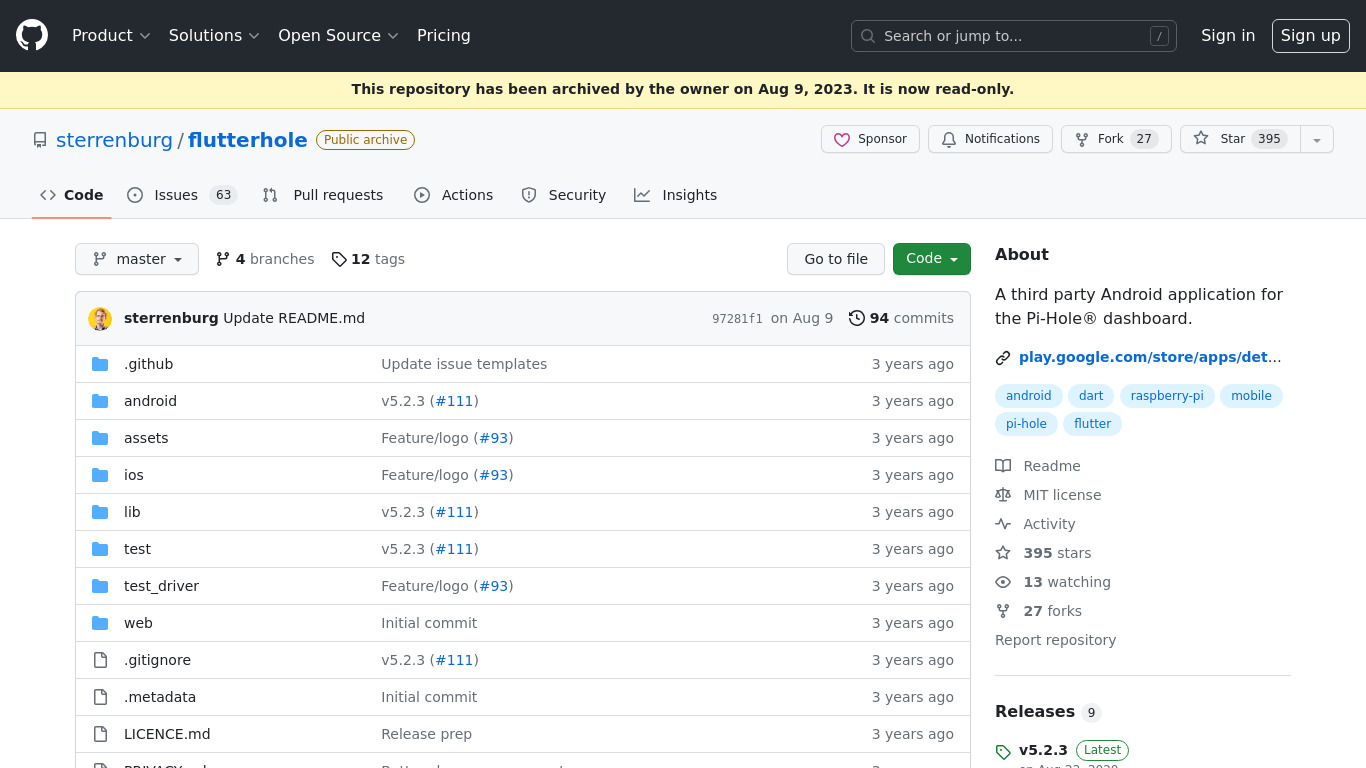
Task: Jump to the Readme link
Action: [x=1038, y=466]
